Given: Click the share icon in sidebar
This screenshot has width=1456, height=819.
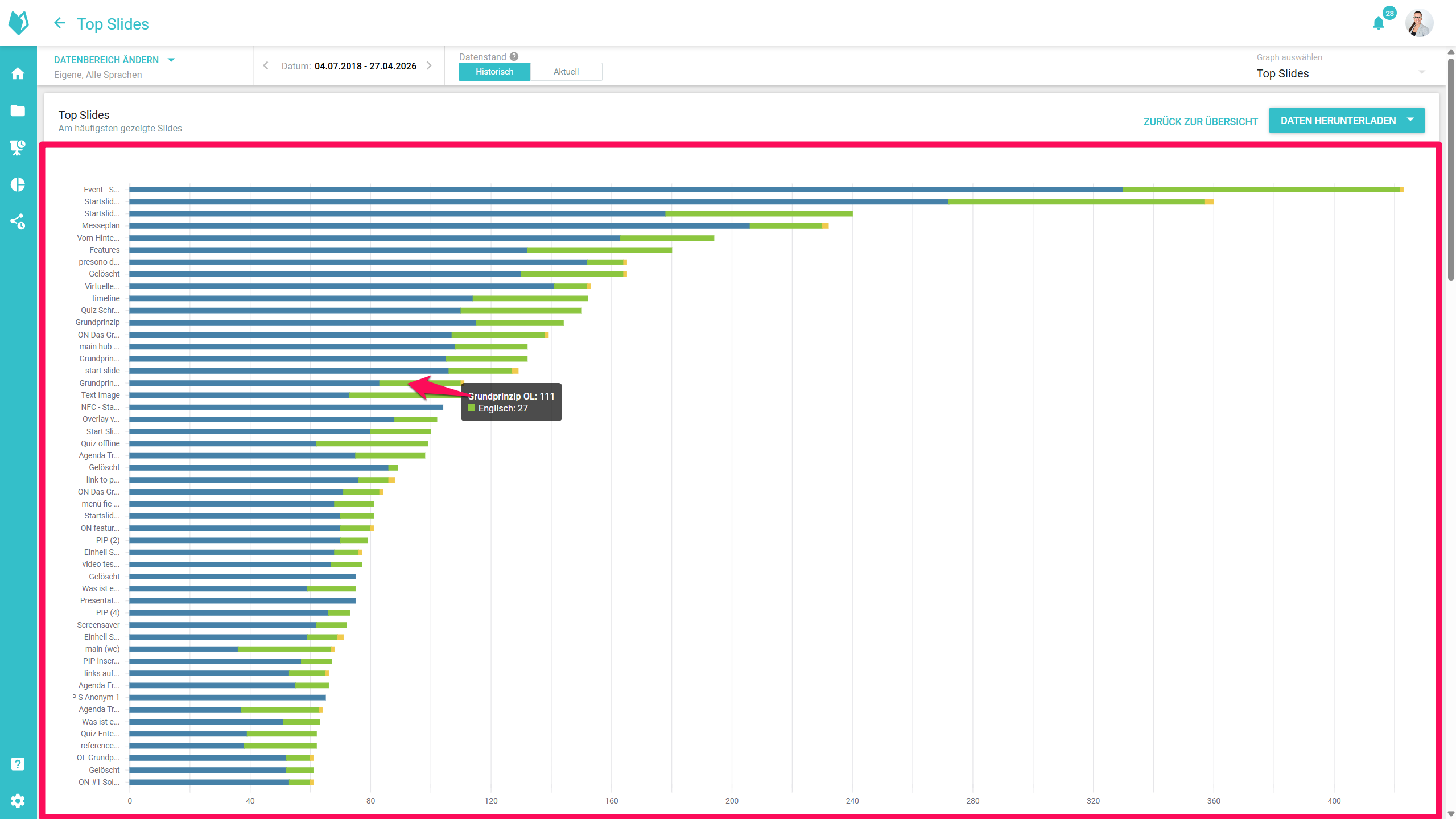Looking at the screenshot, I should coord(18,221).
